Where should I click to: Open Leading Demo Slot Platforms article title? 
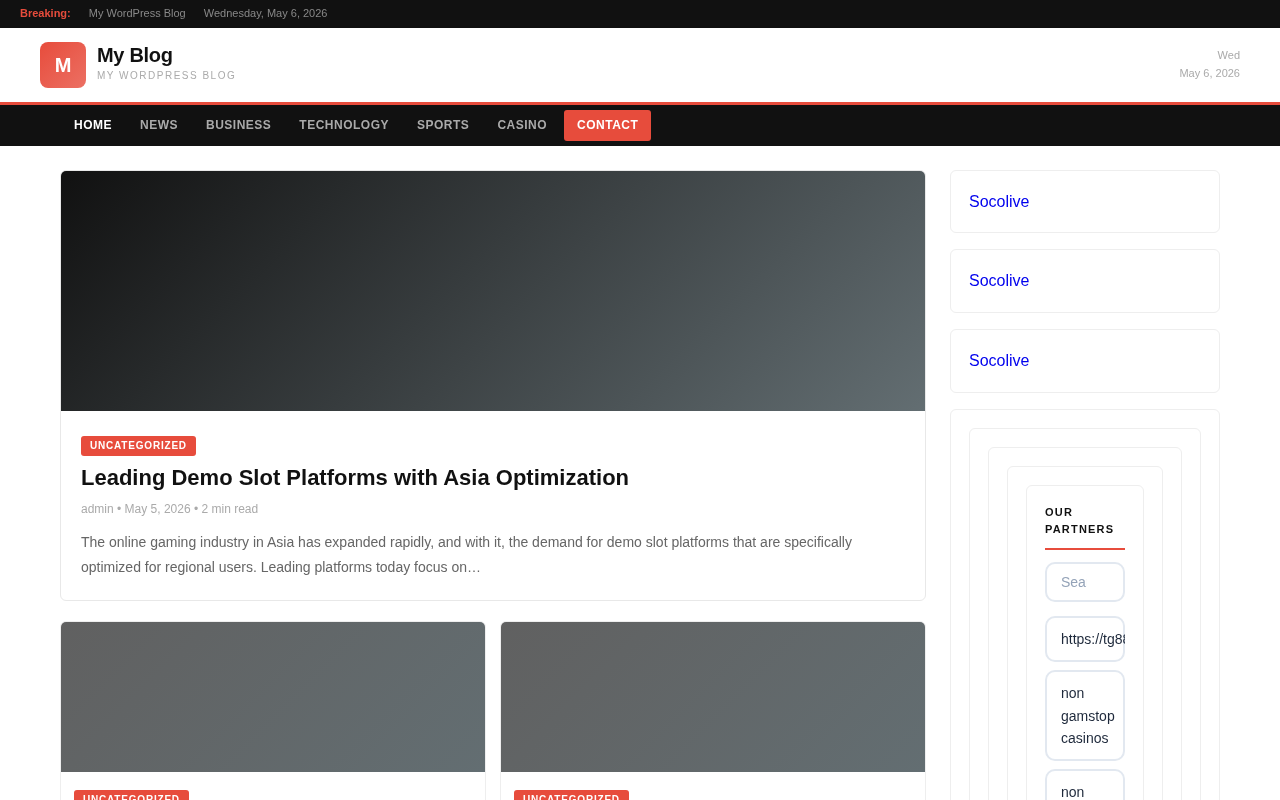[x=355, y=478]
